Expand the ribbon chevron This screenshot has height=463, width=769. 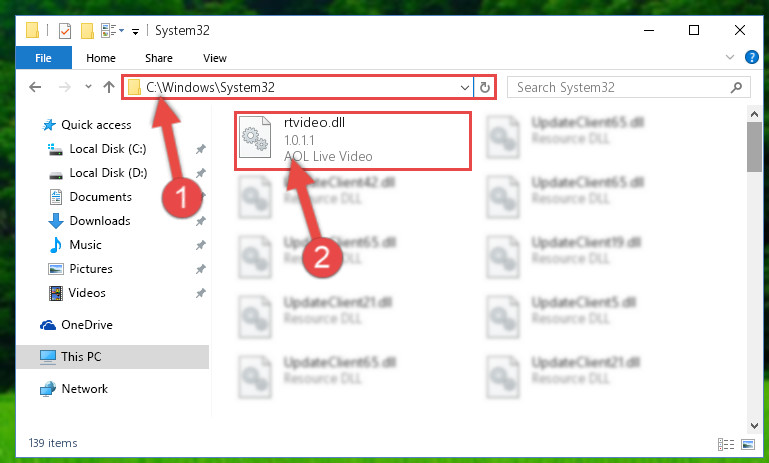pyautogui.click(x=730, y=57)
